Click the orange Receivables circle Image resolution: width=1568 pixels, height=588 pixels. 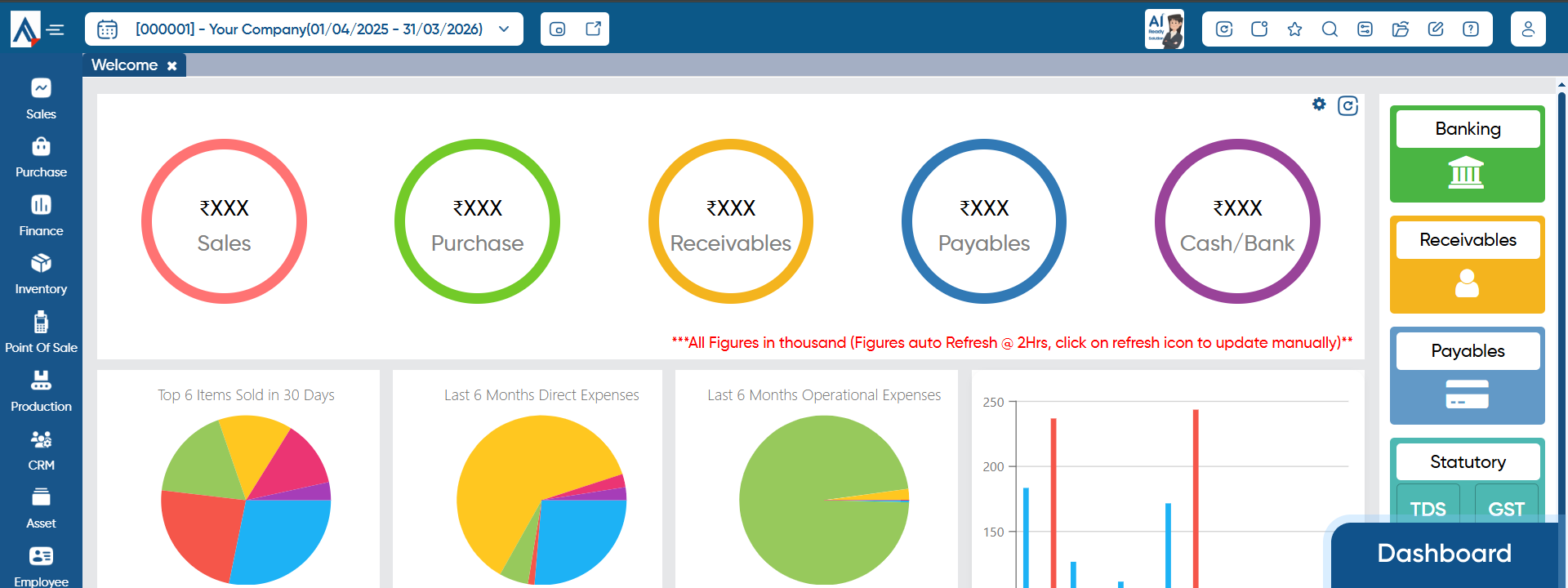[731, 221]
